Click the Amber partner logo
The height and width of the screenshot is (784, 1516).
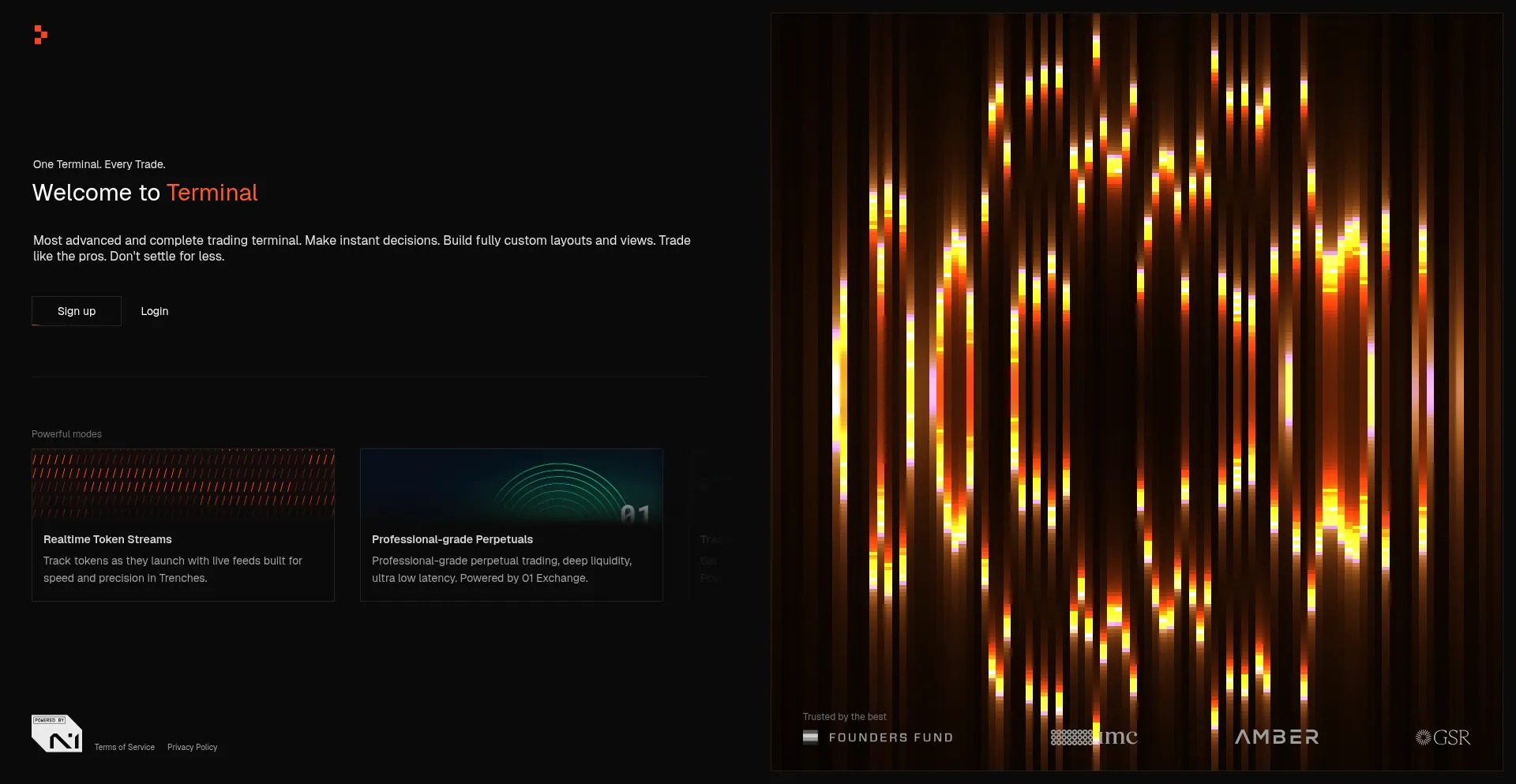click(1277, 737)
